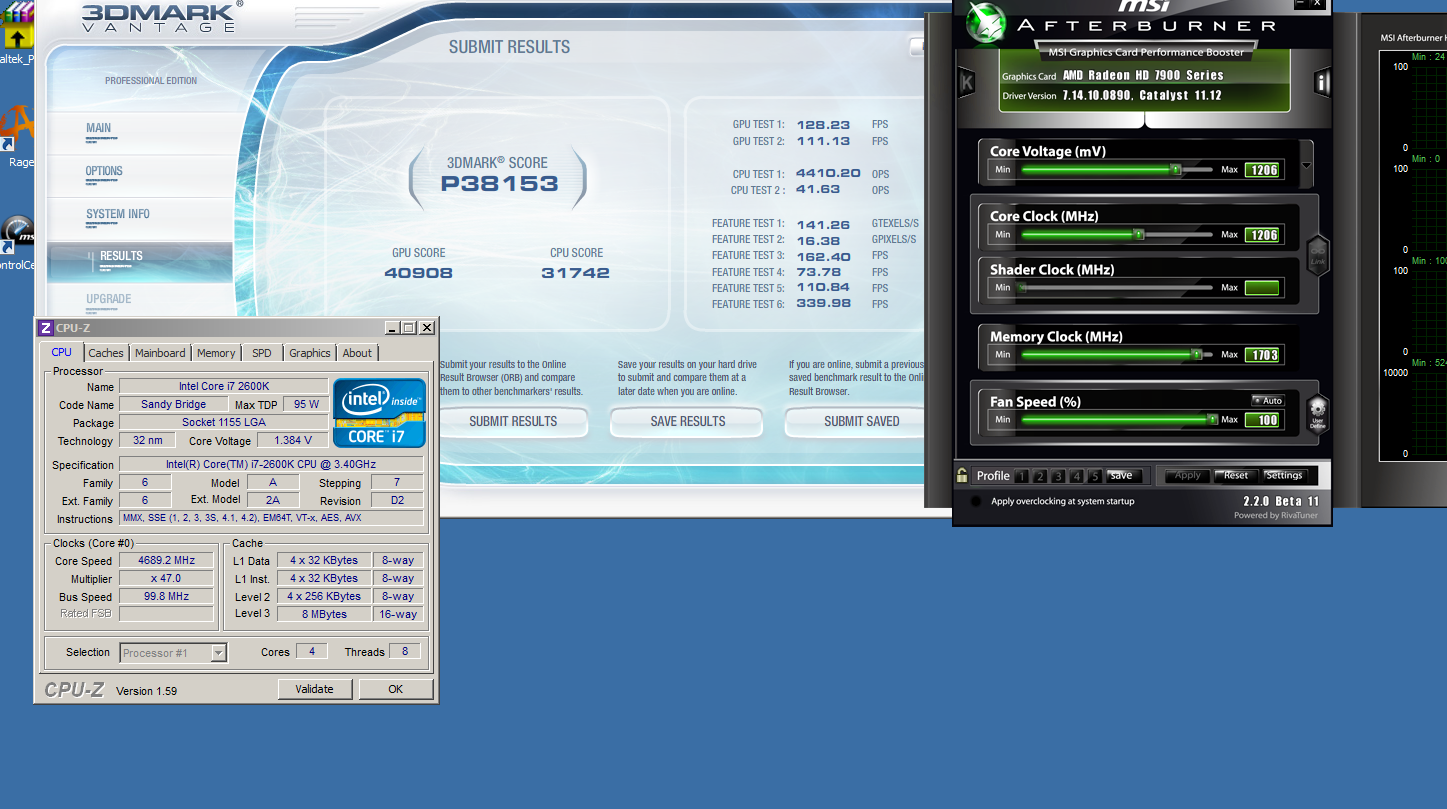Click the CPU-Z title bar icon

[x=45, y=328]
